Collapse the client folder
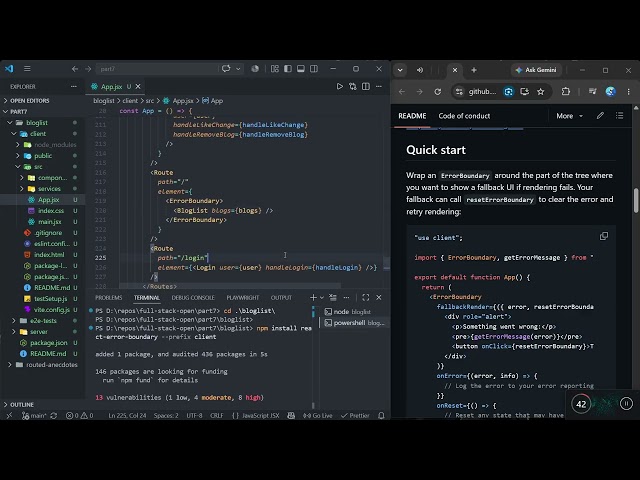This screenshot has height=480, width=640. pos(38,133)
